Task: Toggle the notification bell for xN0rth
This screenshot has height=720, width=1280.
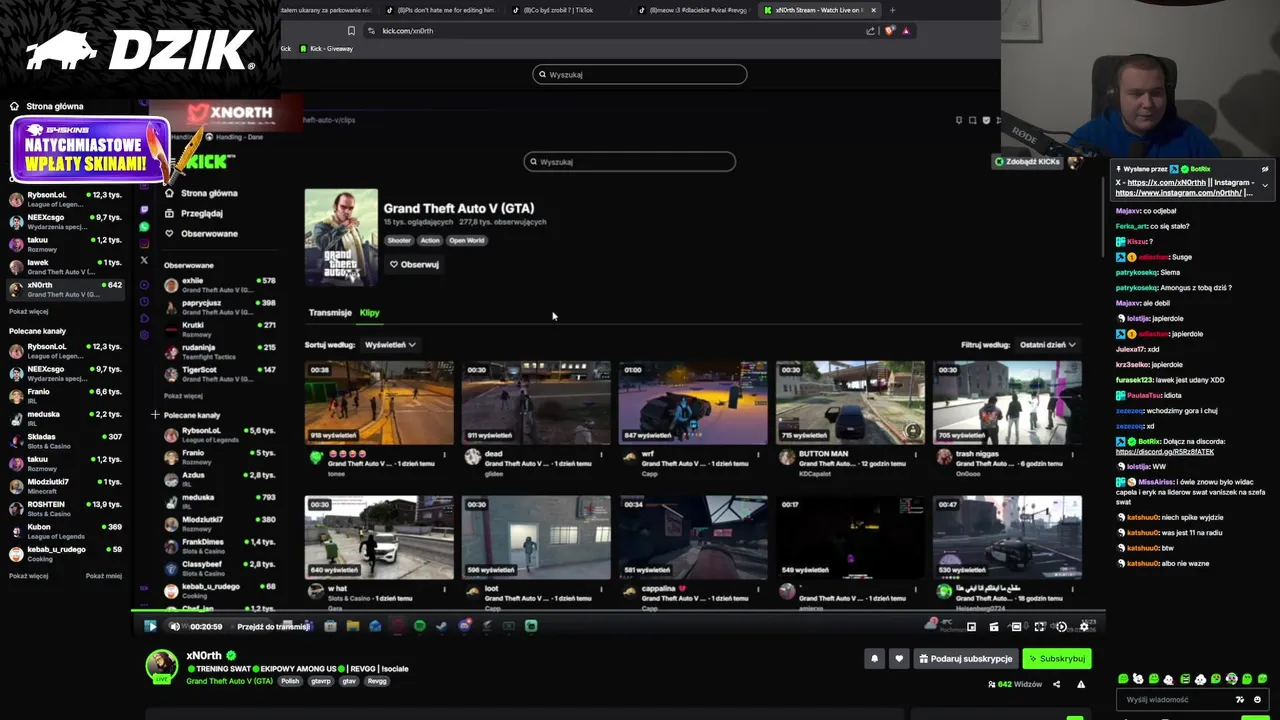Action: [875, 658]
